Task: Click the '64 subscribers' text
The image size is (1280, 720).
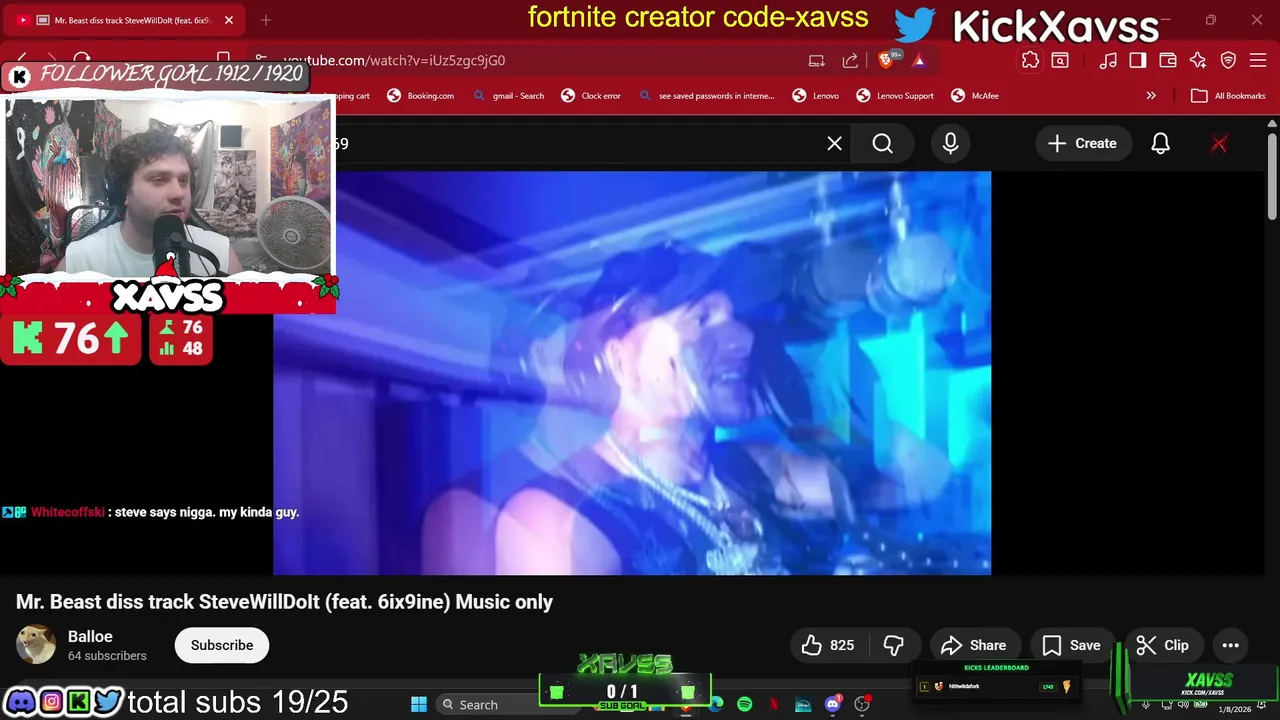Action: (107, 656)
